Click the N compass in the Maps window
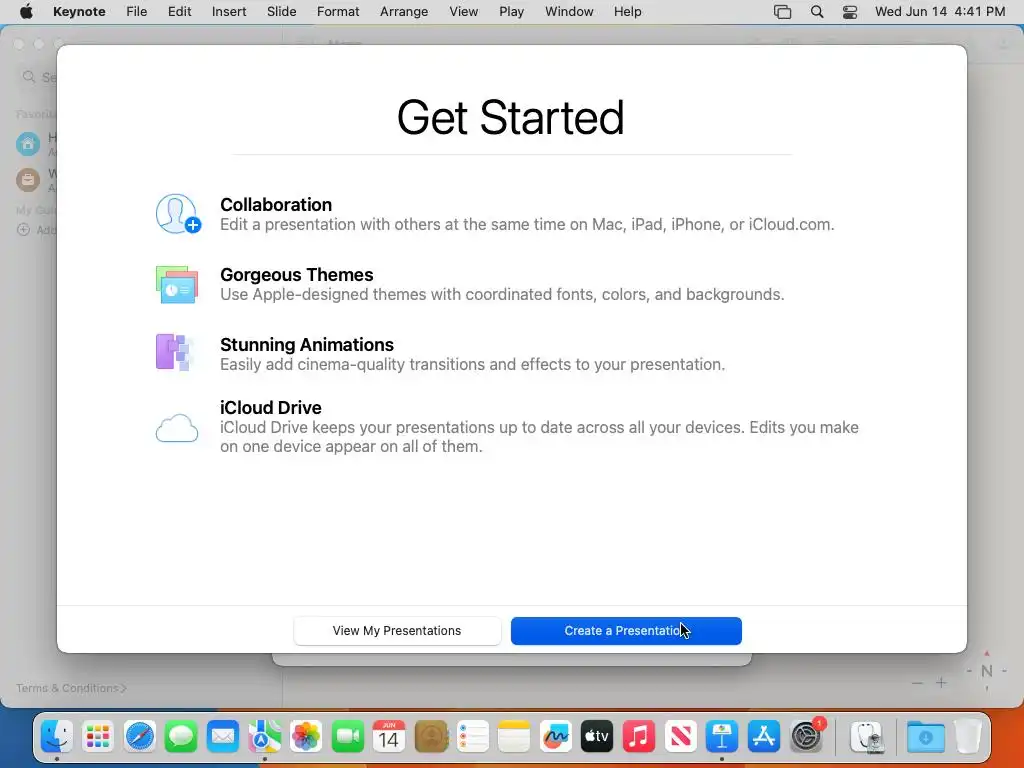The image size is (1024, 768). point(987,671)
